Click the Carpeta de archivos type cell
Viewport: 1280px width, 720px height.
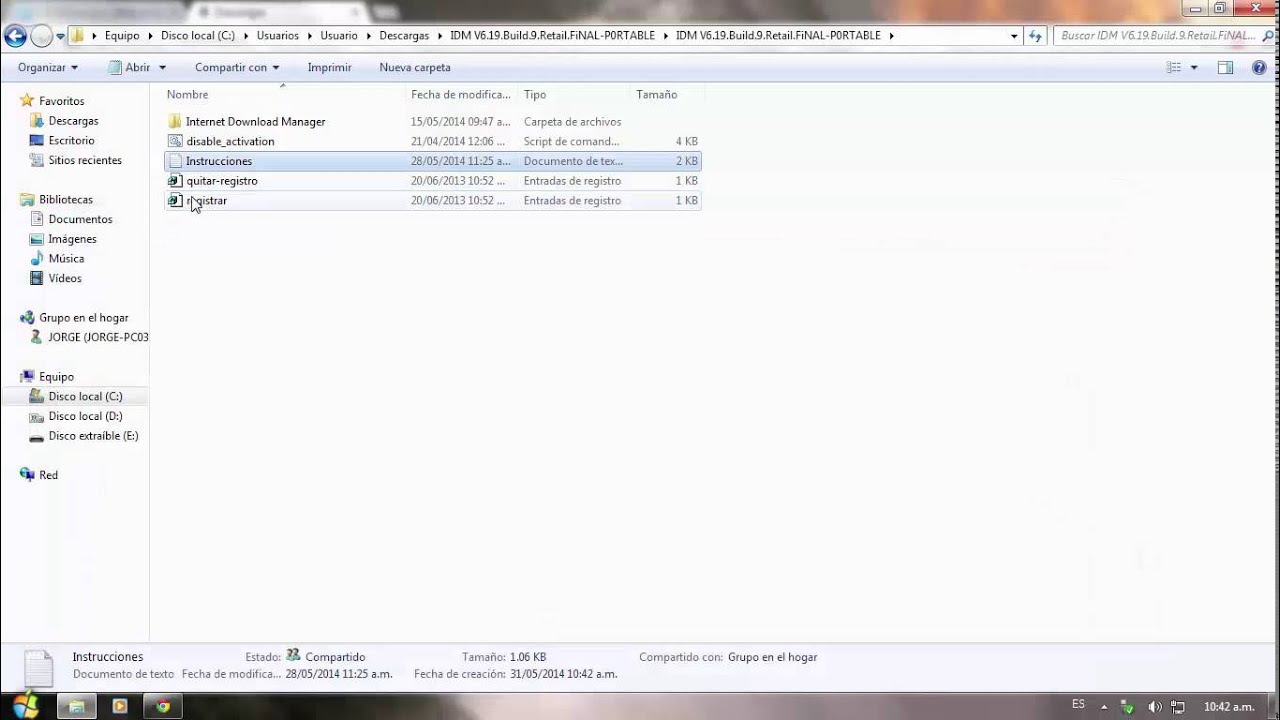[x=572, y=121]
